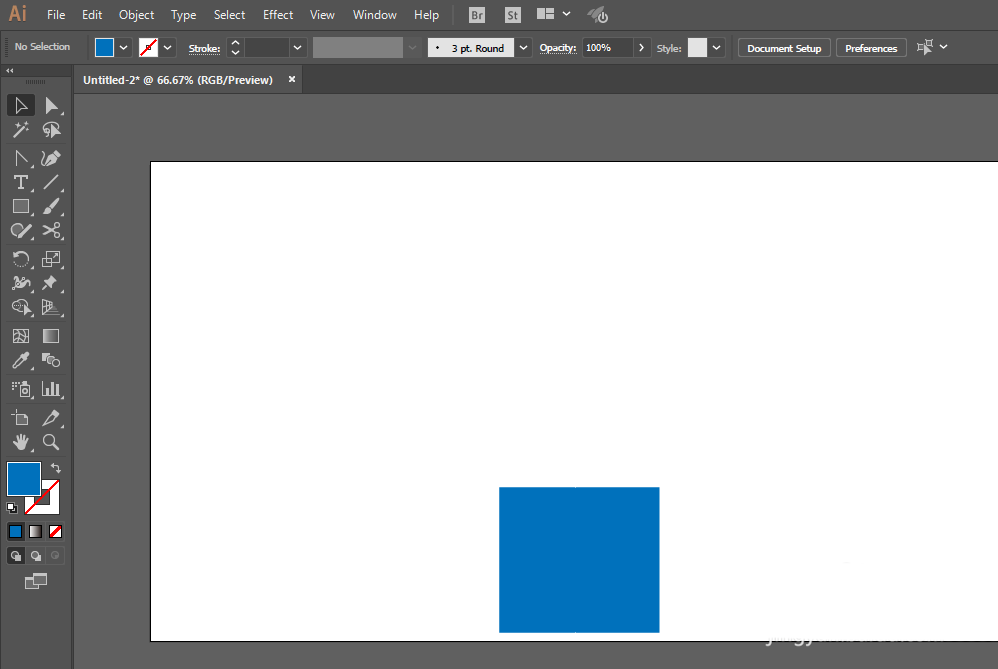Select the Selection tool (black arrow)

pyautogui.click(x=20, y=106)
